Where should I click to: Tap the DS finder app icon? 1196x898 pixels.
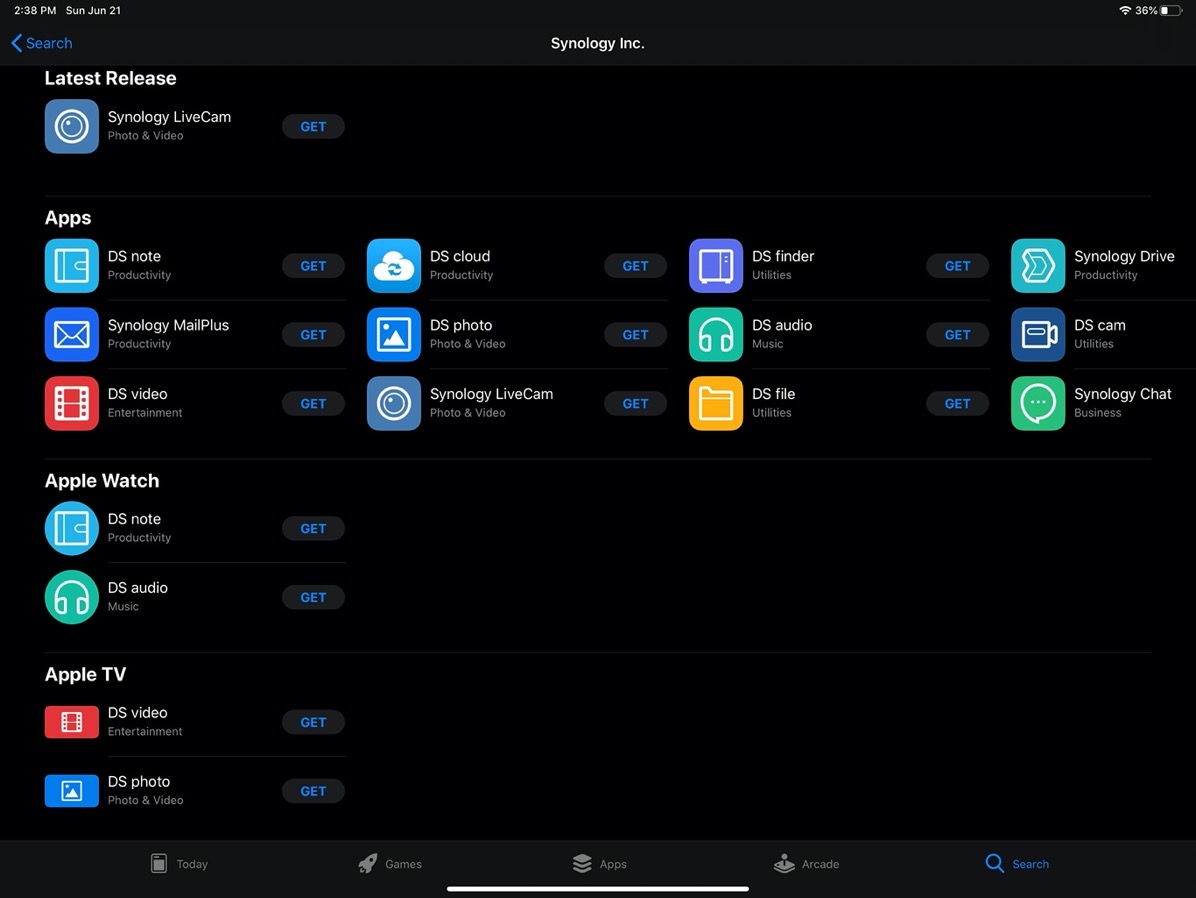coord(715,266)
